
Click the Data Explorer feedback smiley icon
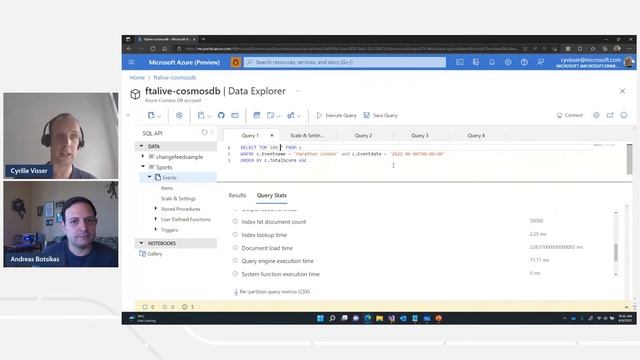[624, 116]
